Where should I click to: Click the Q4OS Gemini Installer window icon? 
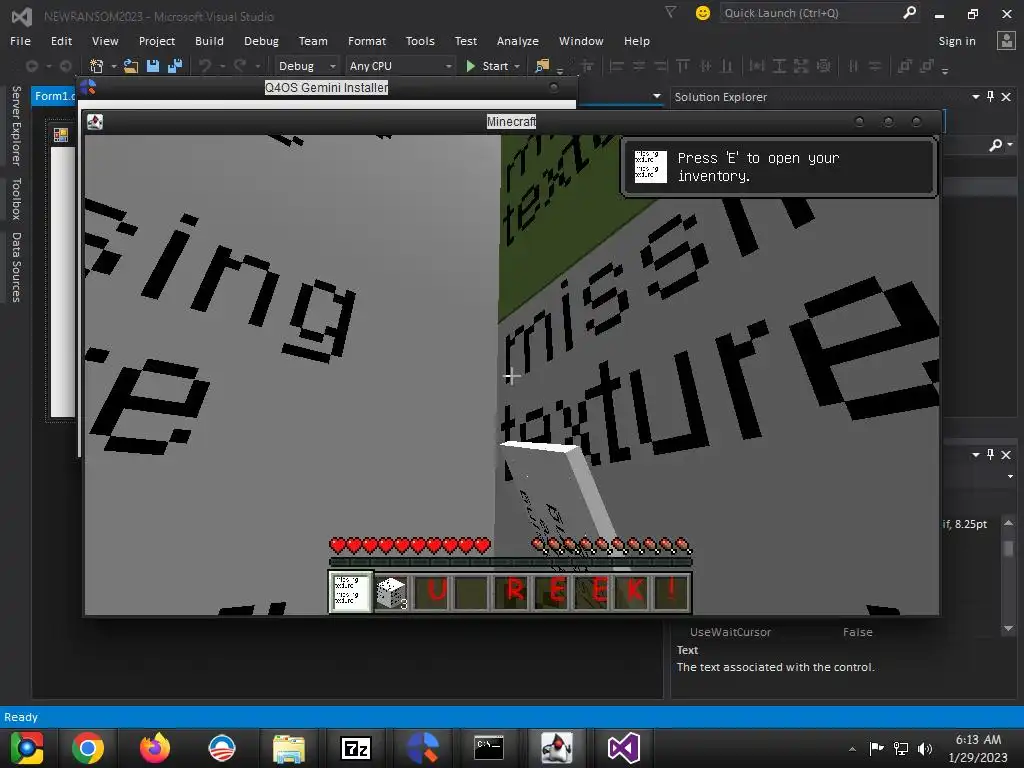[88, 87]
